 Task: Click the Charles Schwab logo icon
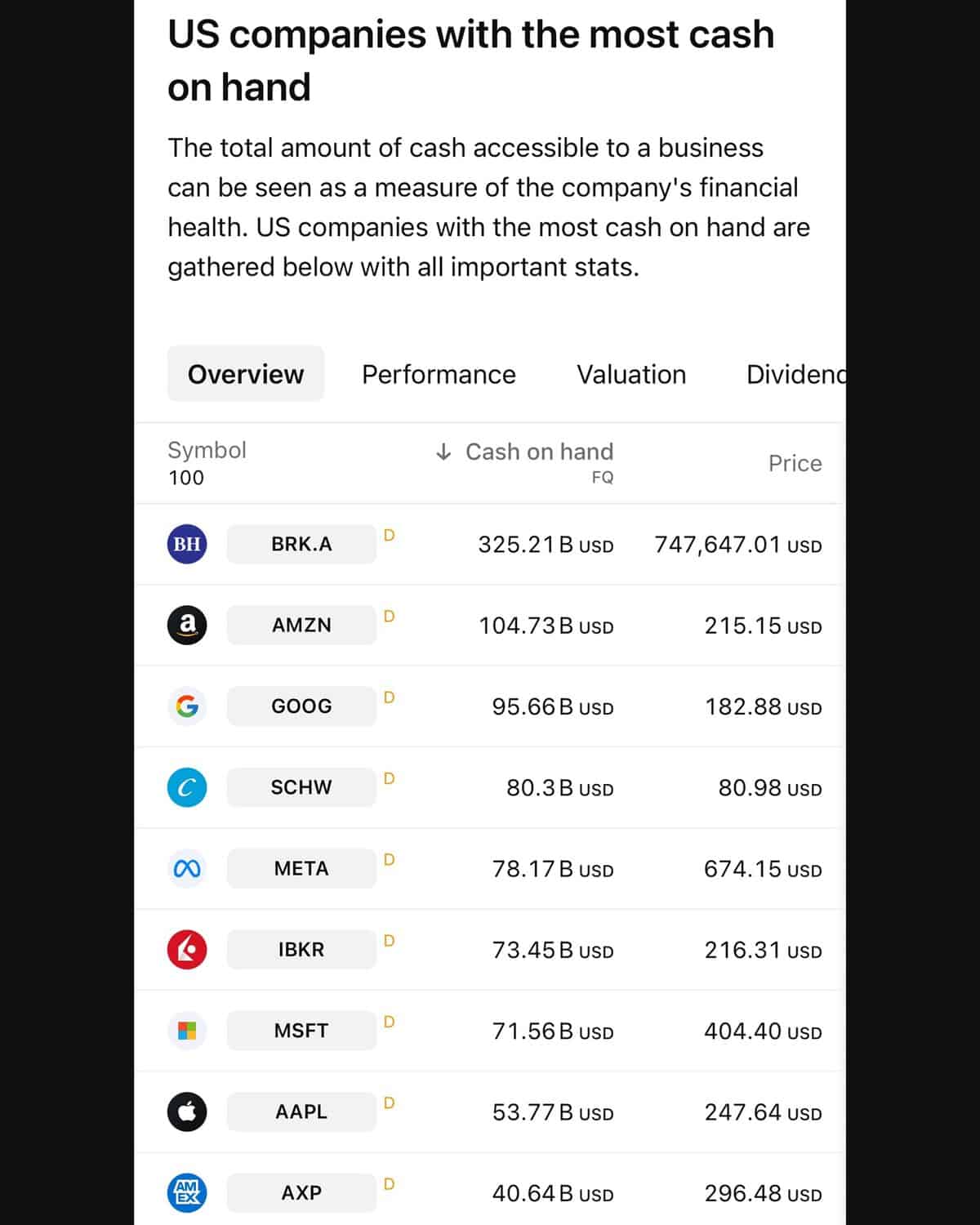click(x=187, y=787)
